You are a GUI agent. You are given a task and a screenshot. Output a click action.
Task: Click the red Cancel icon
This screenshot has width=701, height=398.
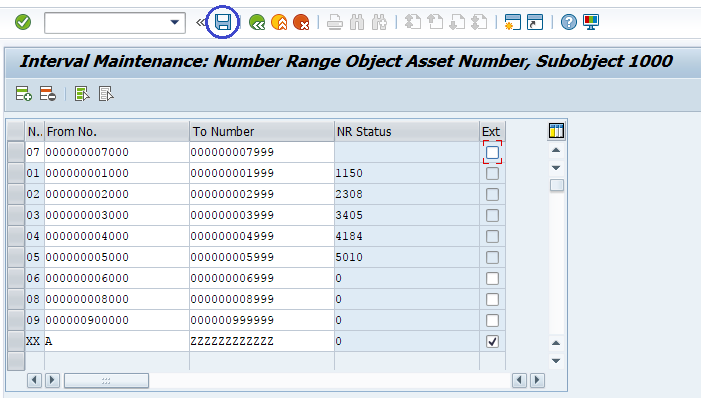301,22
